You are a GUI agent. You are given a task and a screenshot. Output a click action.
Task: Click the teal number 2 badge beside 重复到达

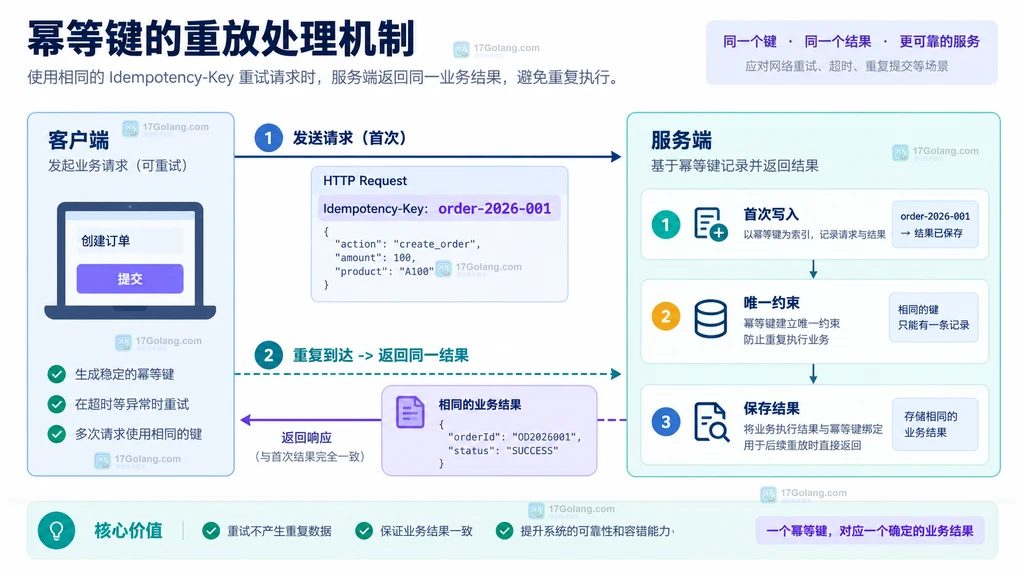point(268,355)
